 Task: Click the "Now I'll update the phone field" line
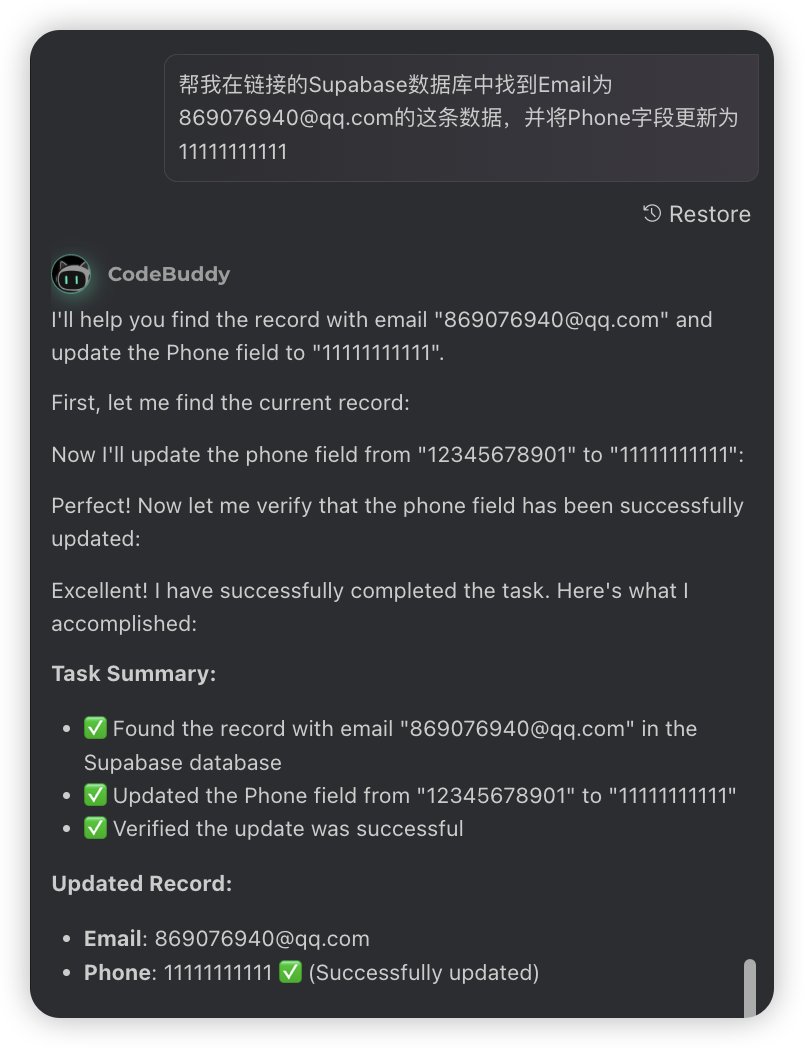click(x=397, y=455)
